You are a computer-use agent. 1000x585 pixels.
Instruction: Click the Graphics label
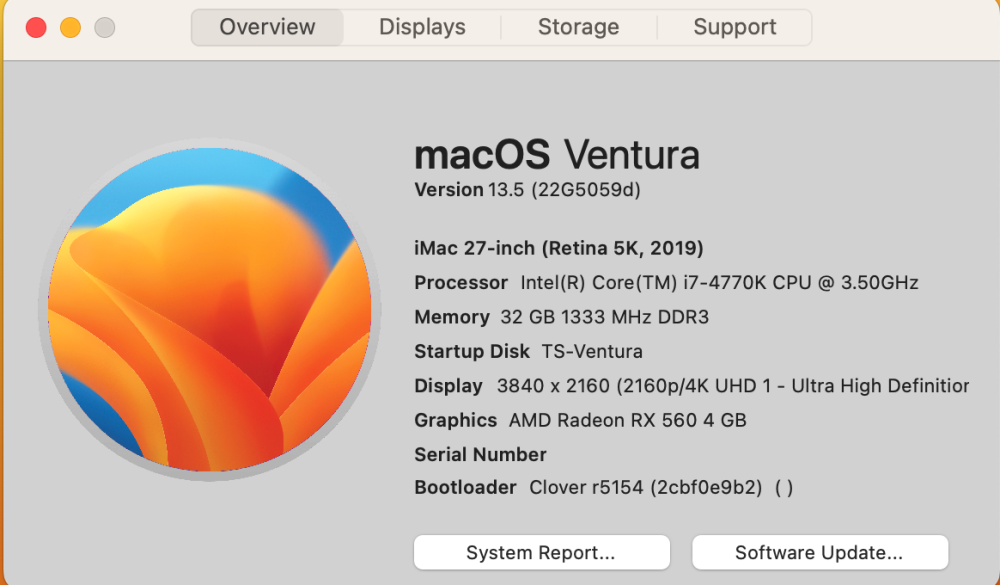click(455, 420)
